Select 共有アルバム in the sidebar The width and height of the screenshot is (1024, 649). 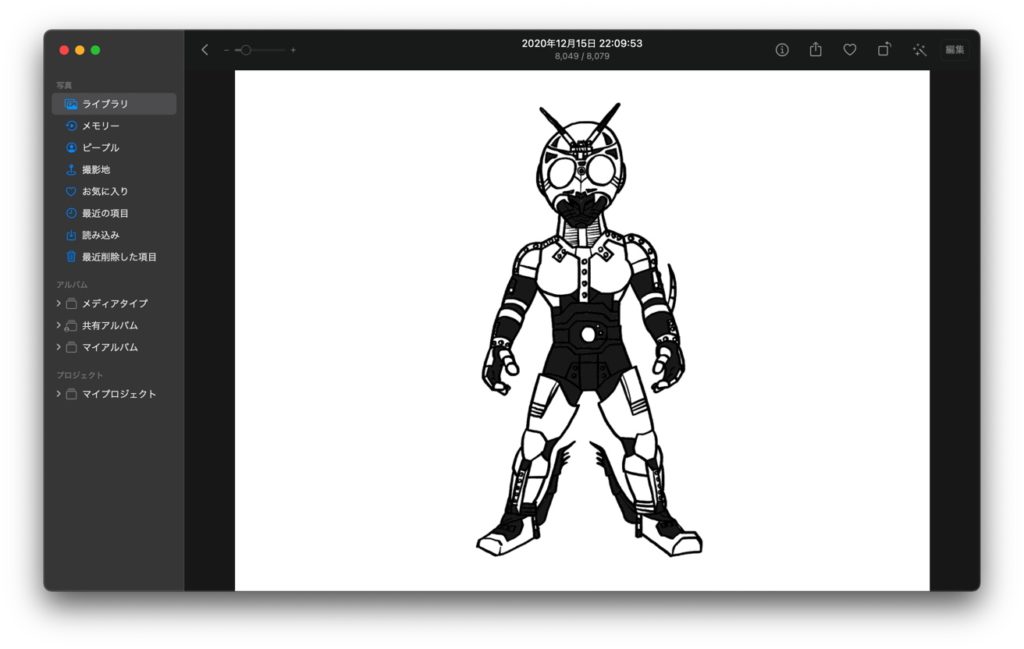click(x=110, y=325)
